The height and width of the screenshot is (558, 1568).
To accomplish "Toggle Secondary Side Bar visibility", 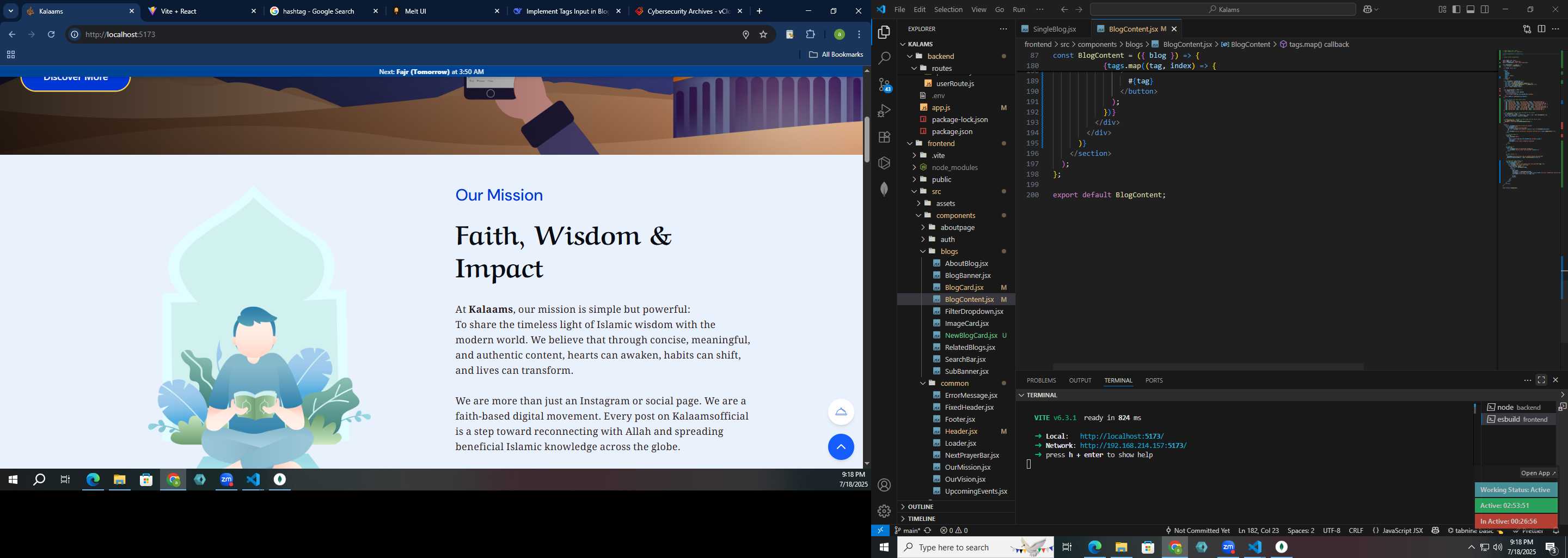I will coord(1485,10).
